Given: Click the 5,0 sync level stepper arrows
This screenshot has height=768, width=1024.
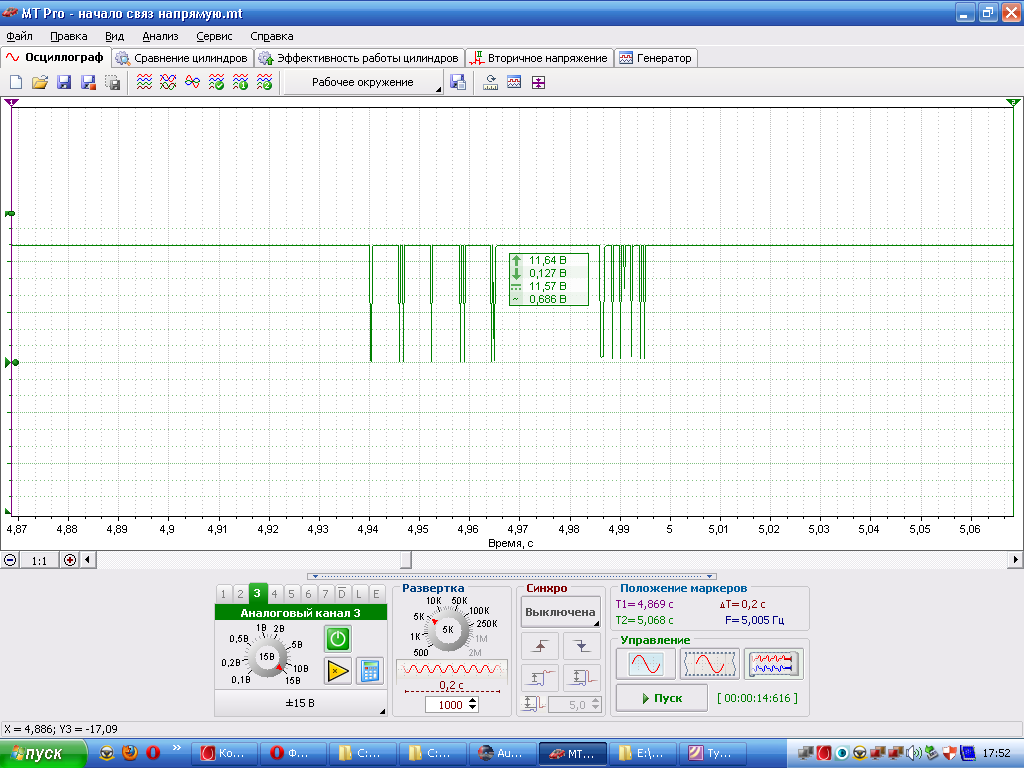Looking at the screenshot, I should pyautogui.click(x=595, y=705).
